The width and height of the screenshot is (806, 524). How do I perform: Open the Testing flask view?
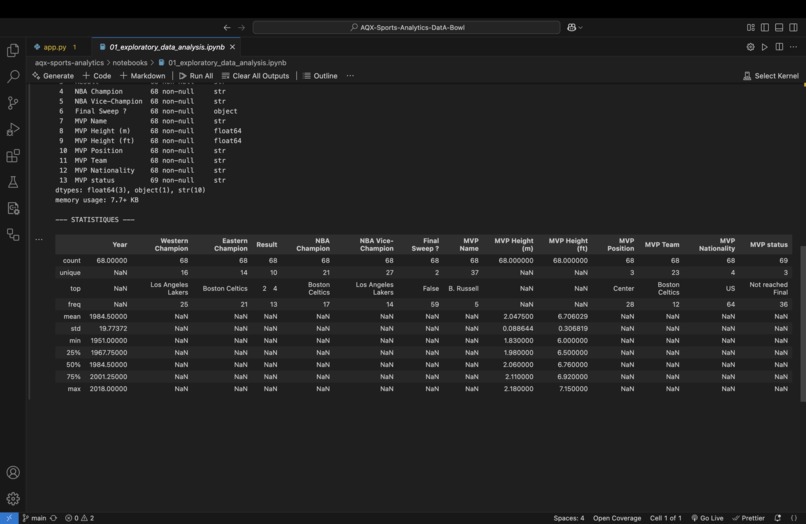coord(13,182)
